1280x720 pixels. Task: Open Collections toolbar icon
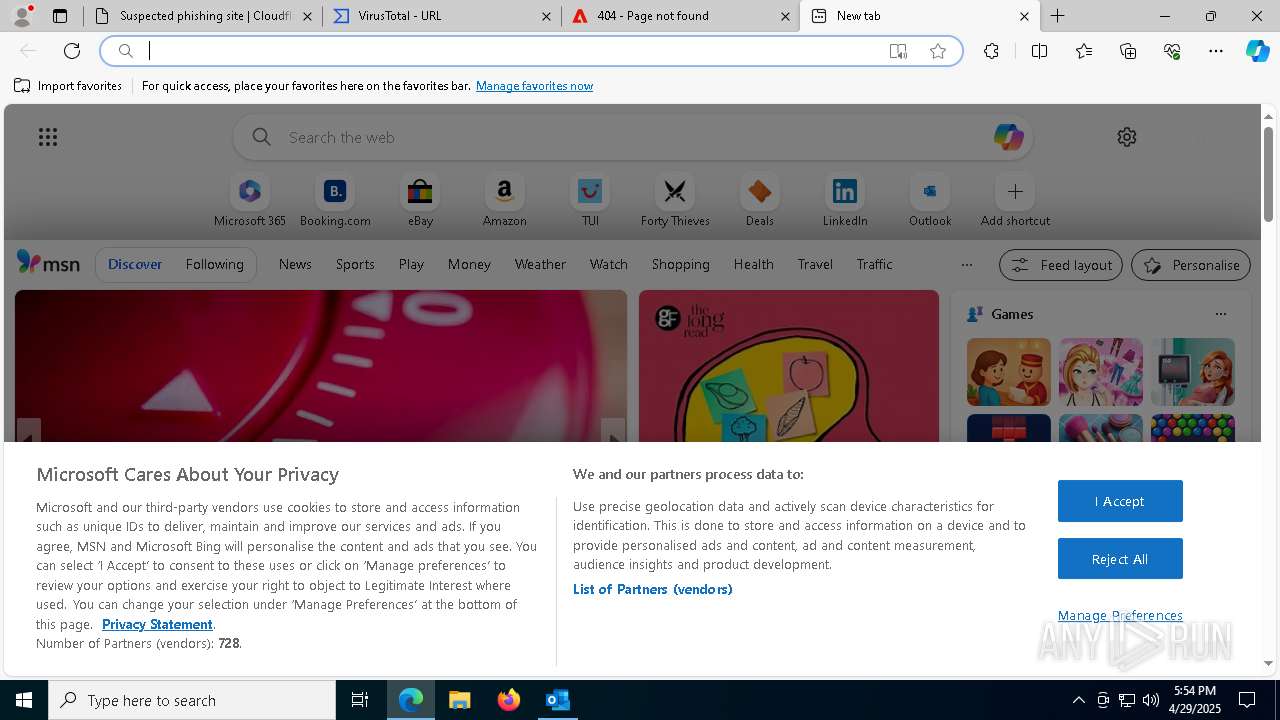[x=1128, y=51]
